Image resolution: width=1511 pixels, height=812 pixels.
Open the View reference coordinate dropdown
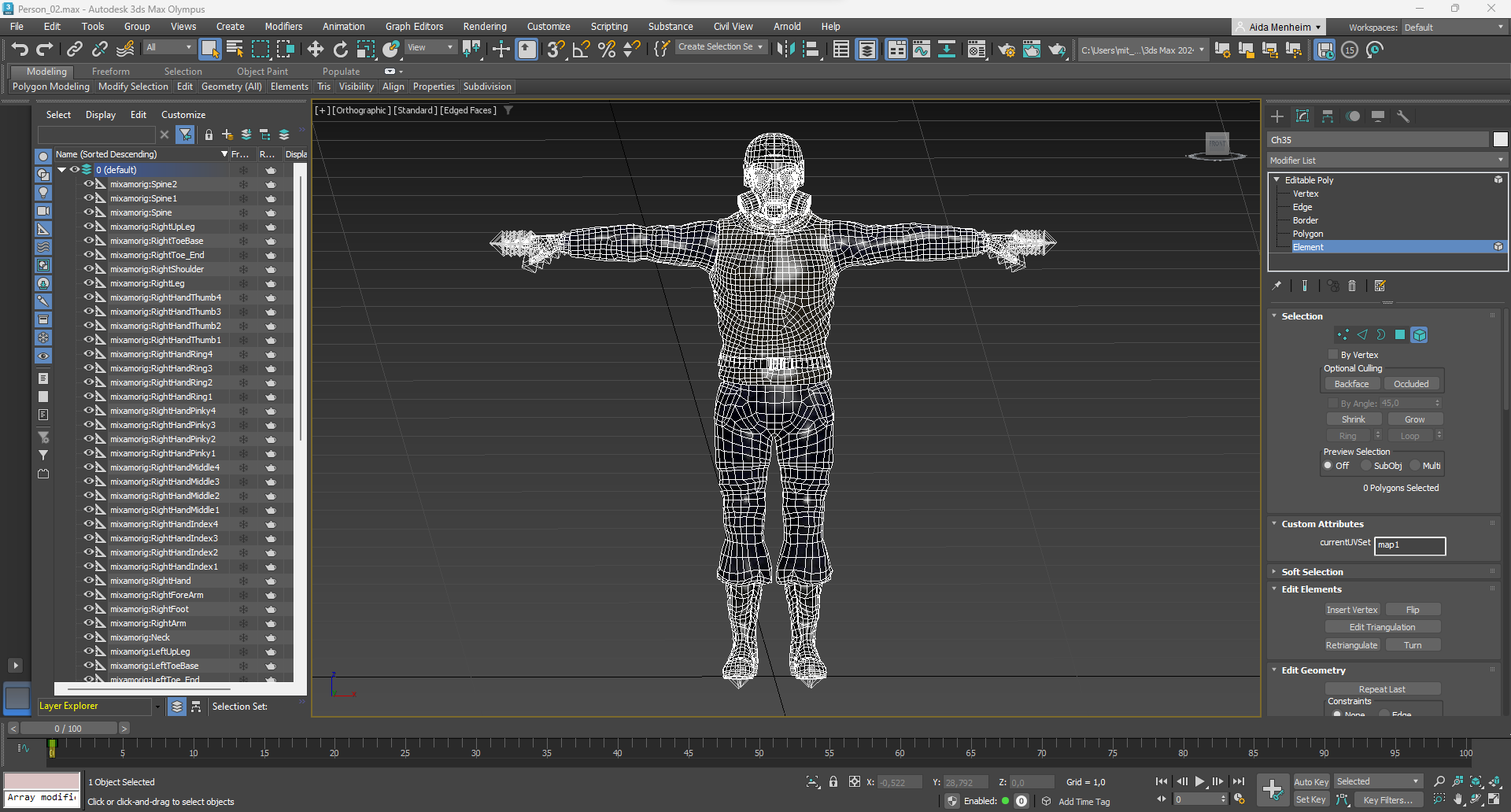pos(430,47)
